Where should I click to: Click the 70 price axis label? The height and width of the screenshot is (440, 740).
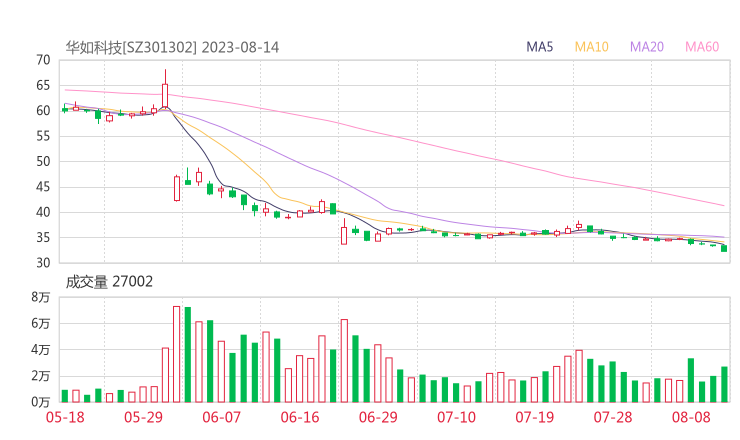pyautogui.click(x=43, y=60)
